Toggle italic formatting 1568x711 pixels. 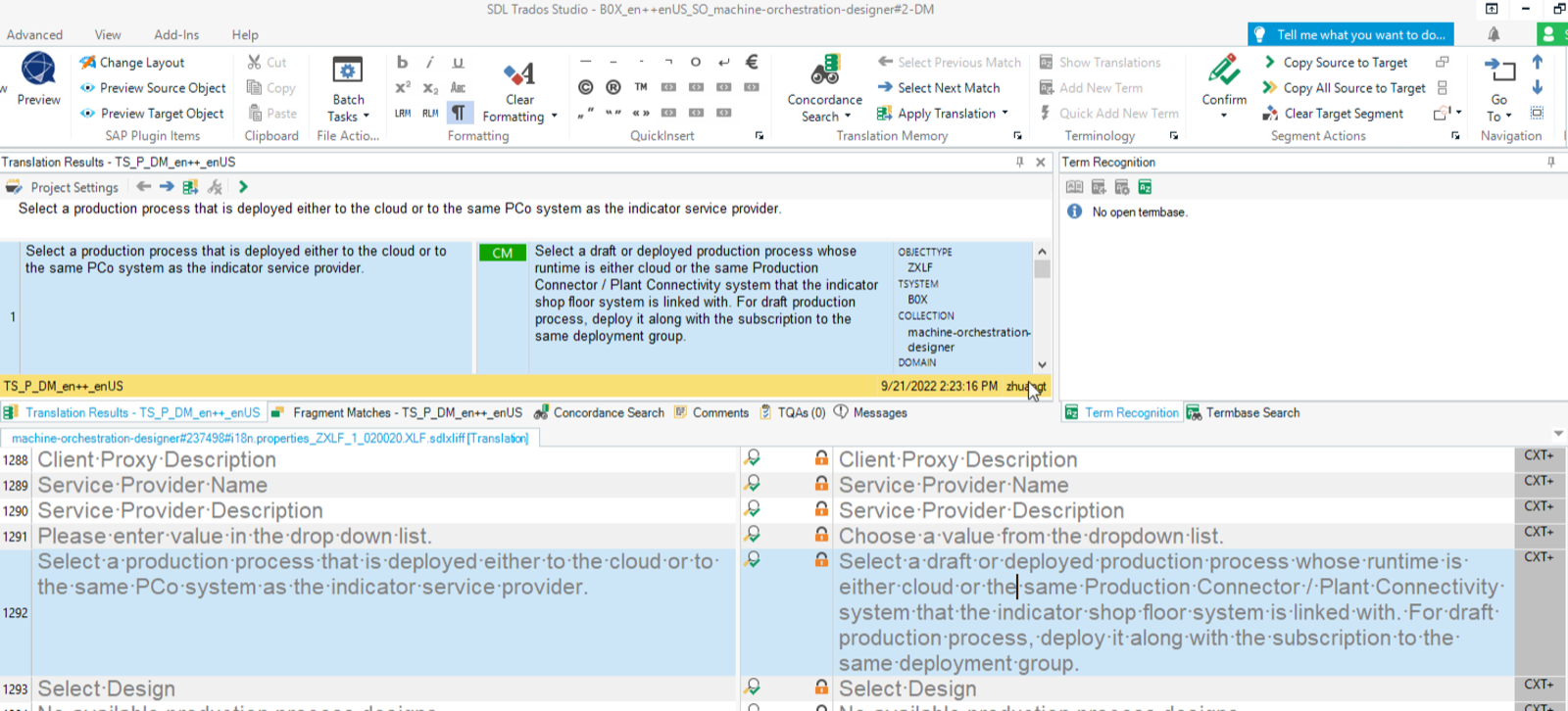(429, 62)
